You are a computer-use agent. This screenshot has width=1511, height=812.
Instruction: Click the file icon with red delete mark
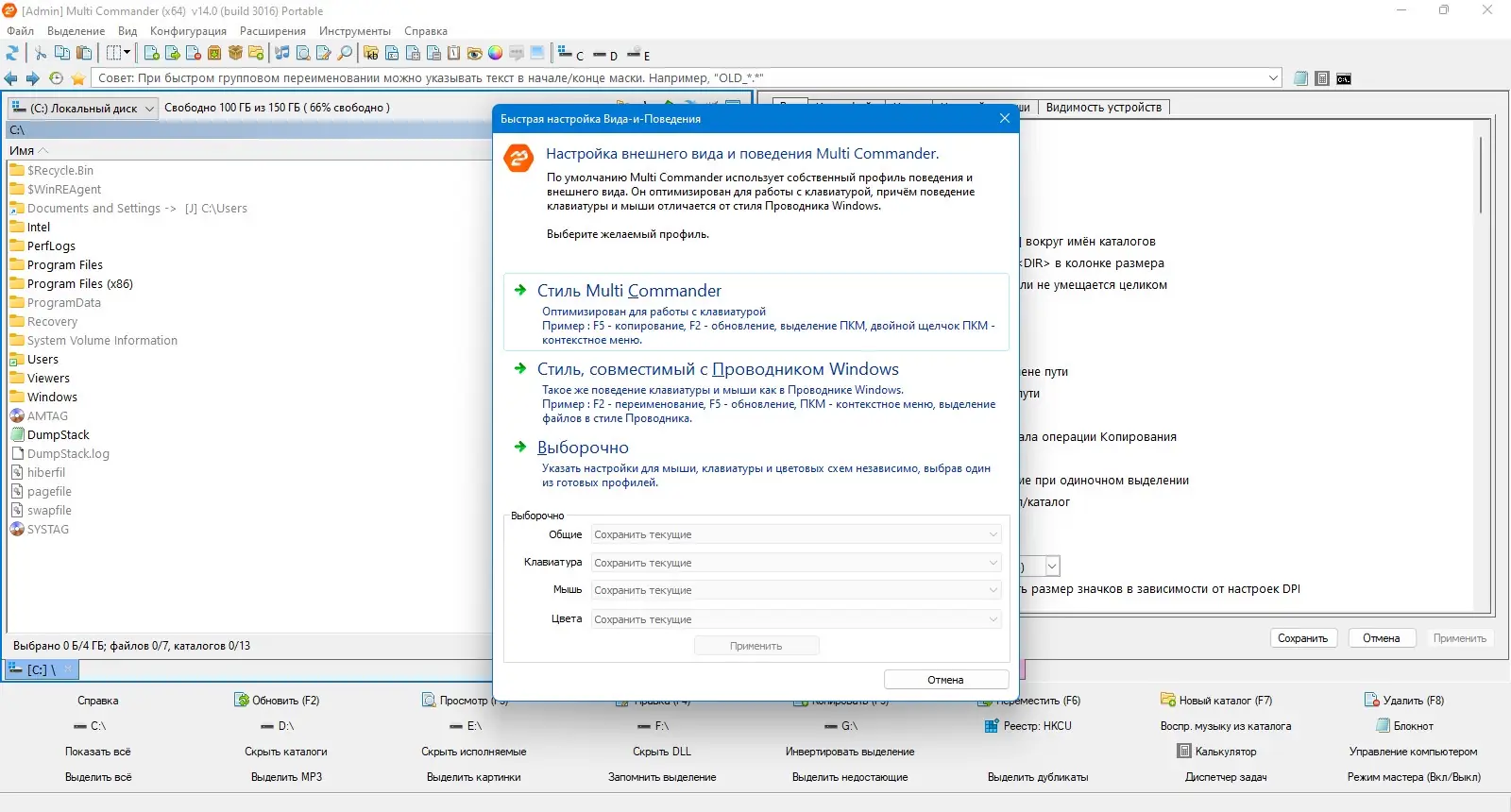point(194,53)
